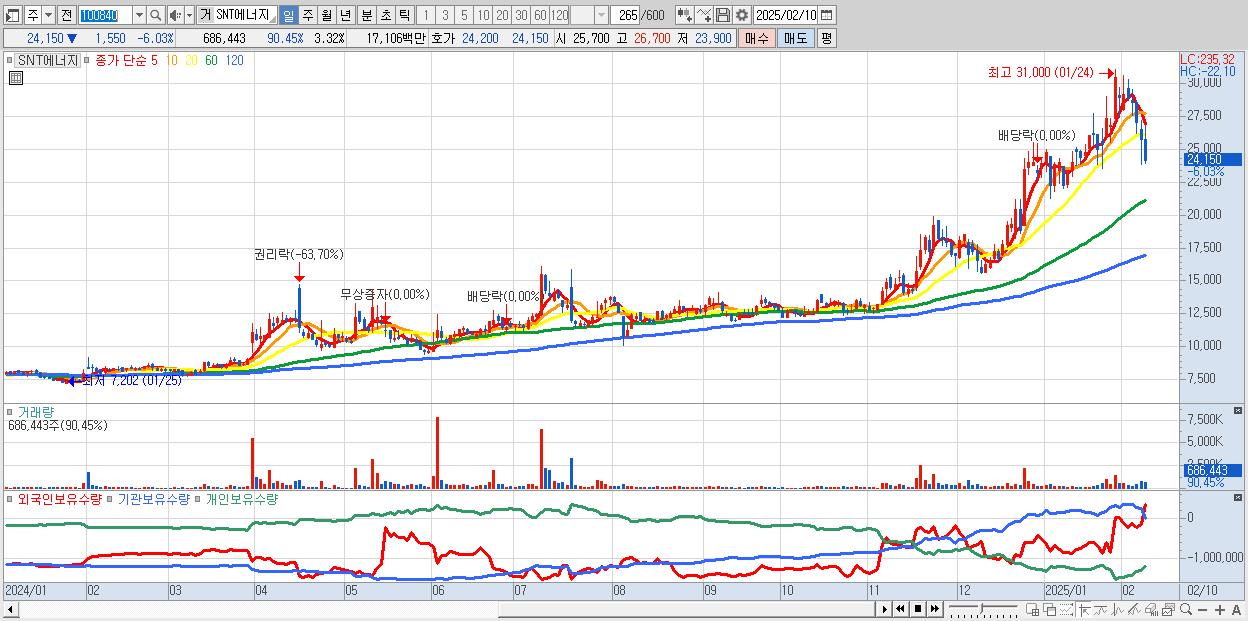The image size is (1248, 621).
Task: Click the speaker sound icon
Action: (x=175, y=15)
